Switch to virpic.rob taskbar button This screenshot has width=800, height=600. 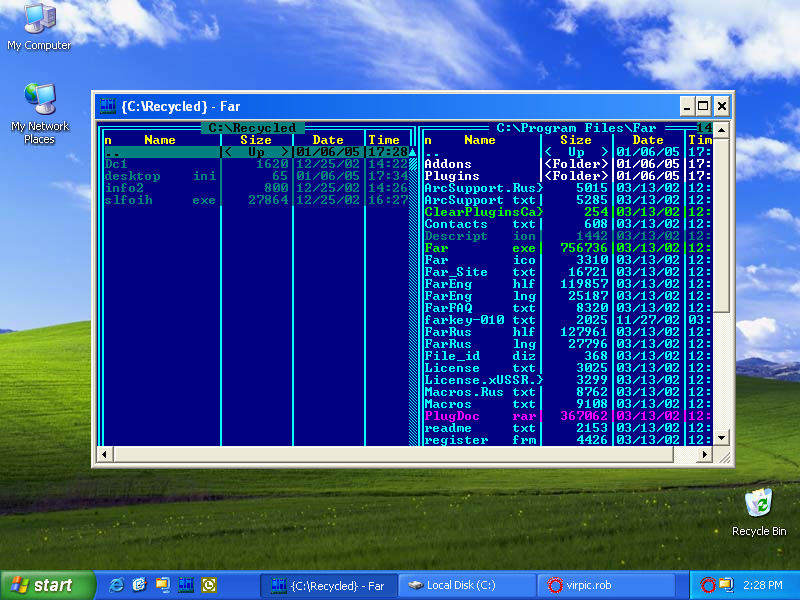tap(606, 585)
